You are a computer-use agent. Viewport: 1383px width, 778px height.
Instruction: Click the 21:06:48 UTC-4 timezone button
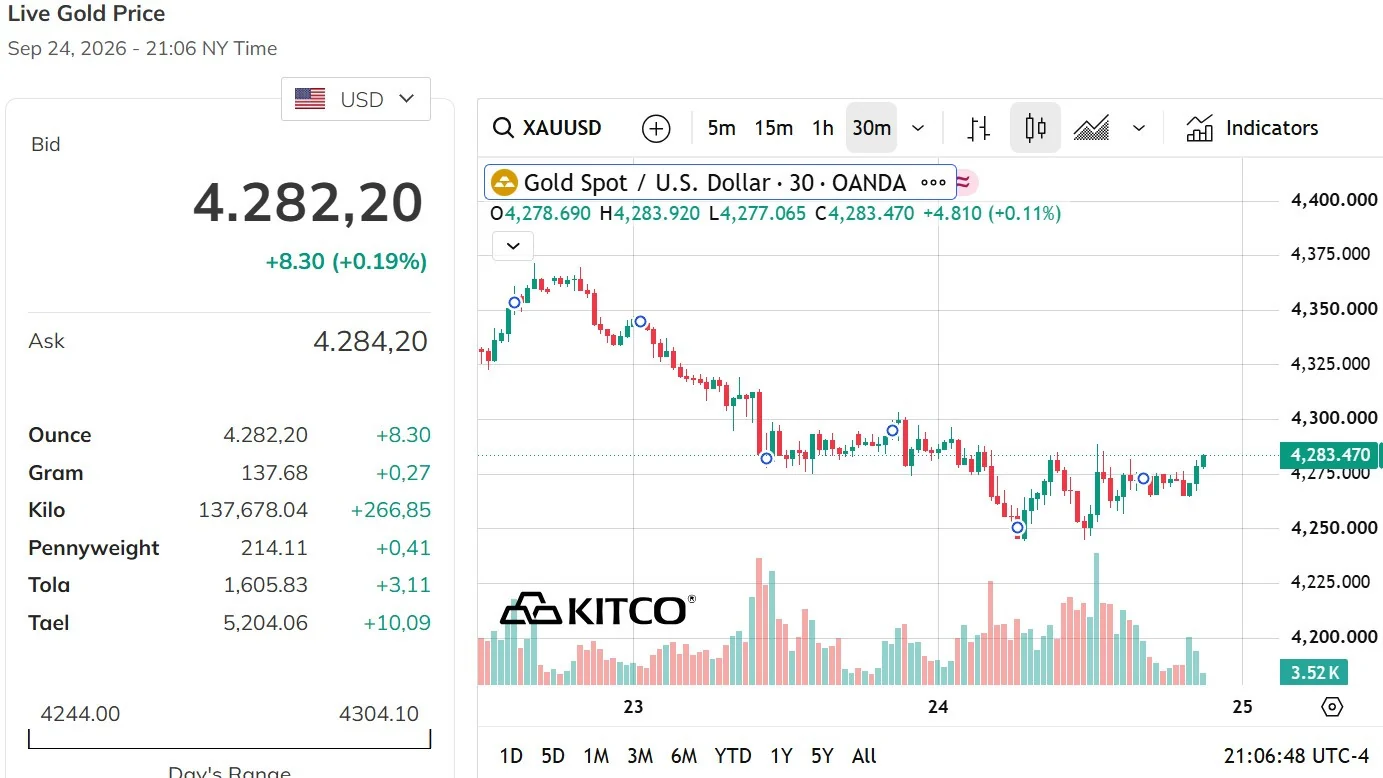(x=1296, y=756)
